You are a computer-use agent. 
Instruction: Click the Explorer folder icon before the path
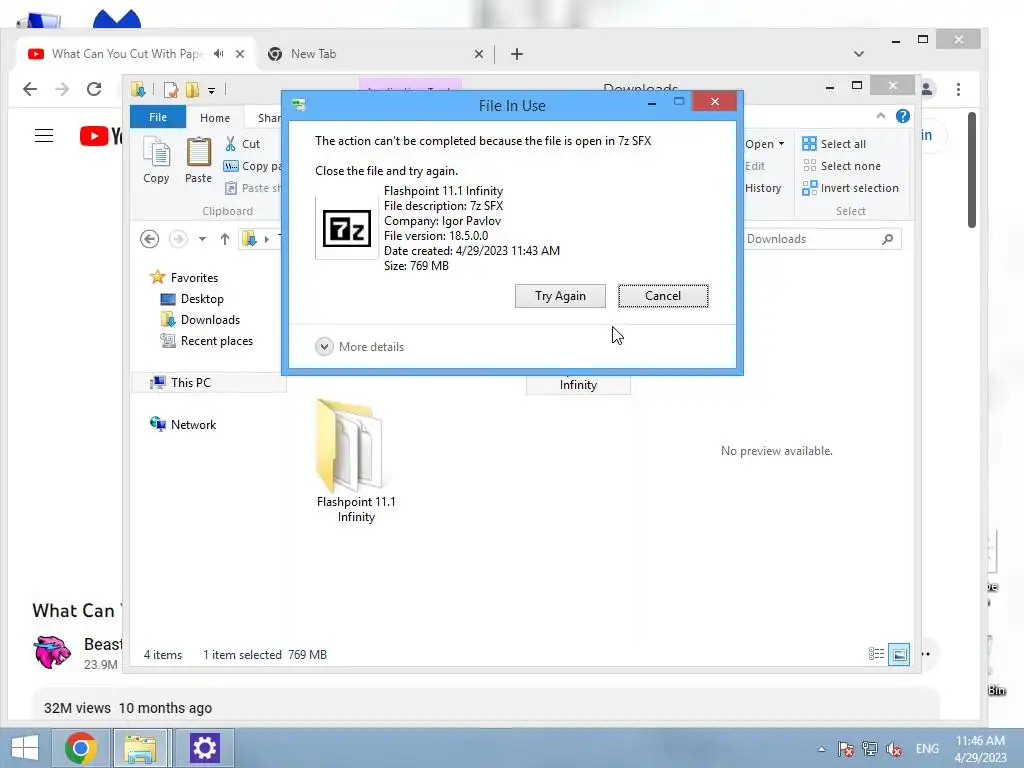(249, 239)
